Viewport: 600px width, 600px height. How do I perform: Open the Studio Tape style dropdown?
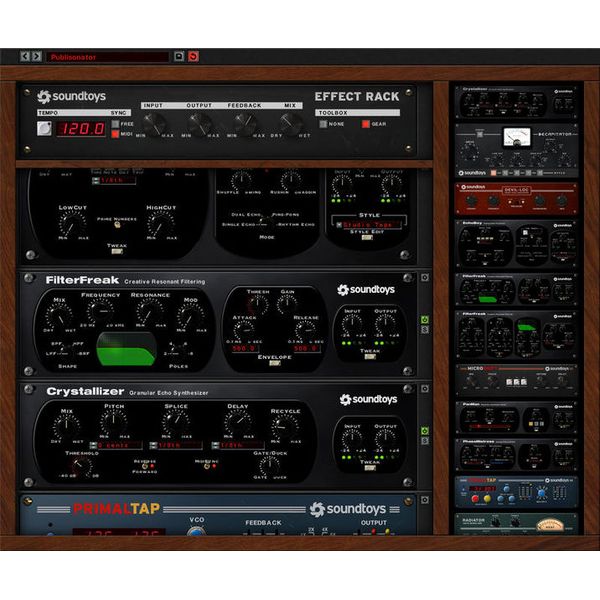(x=367, y=225)
